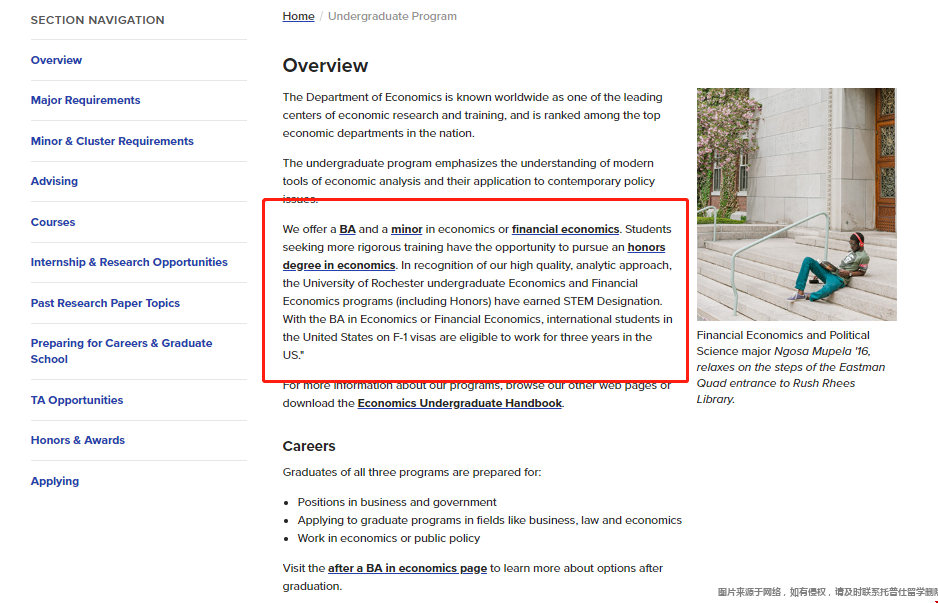Click the honors degree in economics link
This screenshot has height=603, width=938.
(647, 247)
